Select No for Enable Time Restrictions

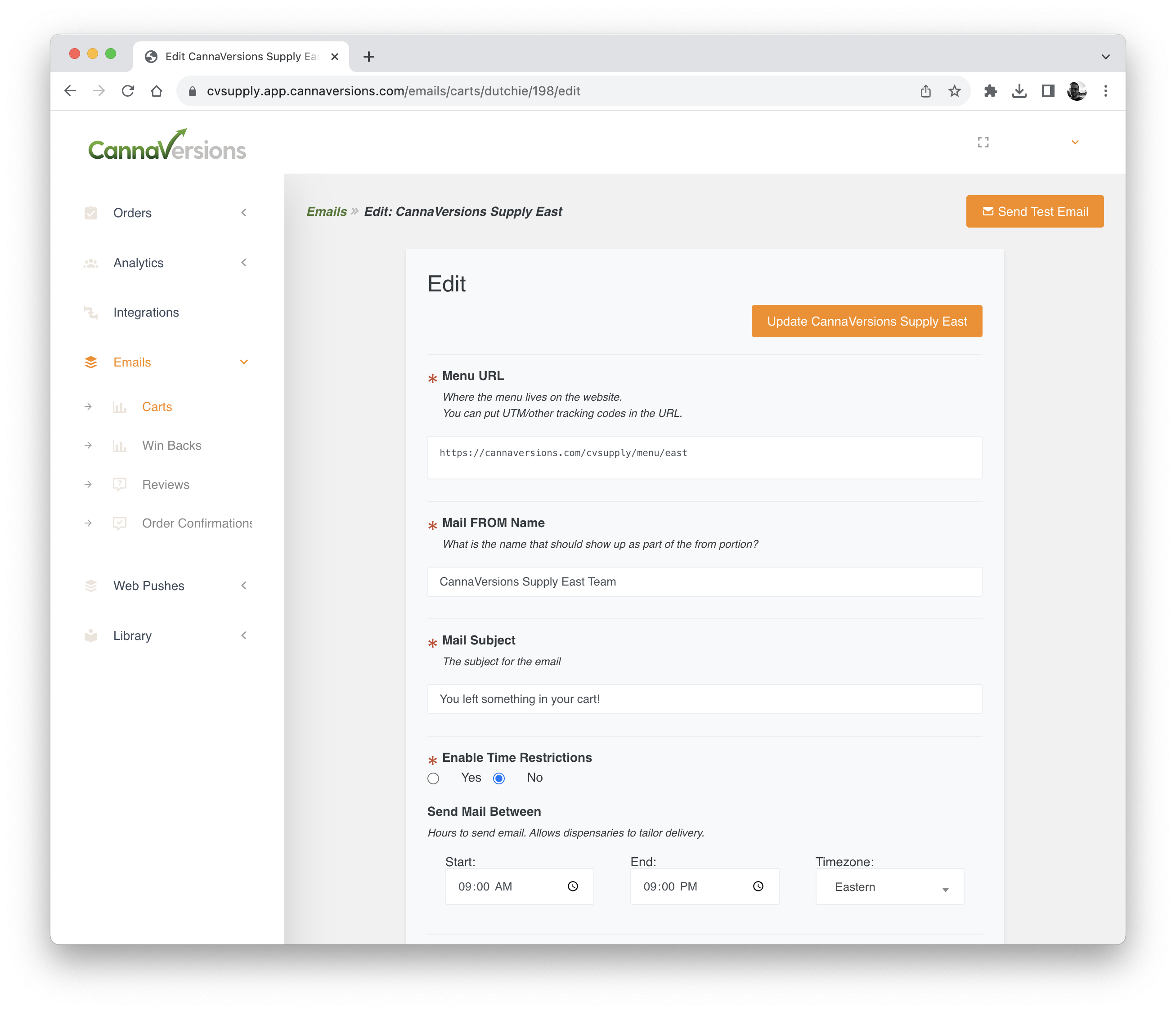[499, 778]
